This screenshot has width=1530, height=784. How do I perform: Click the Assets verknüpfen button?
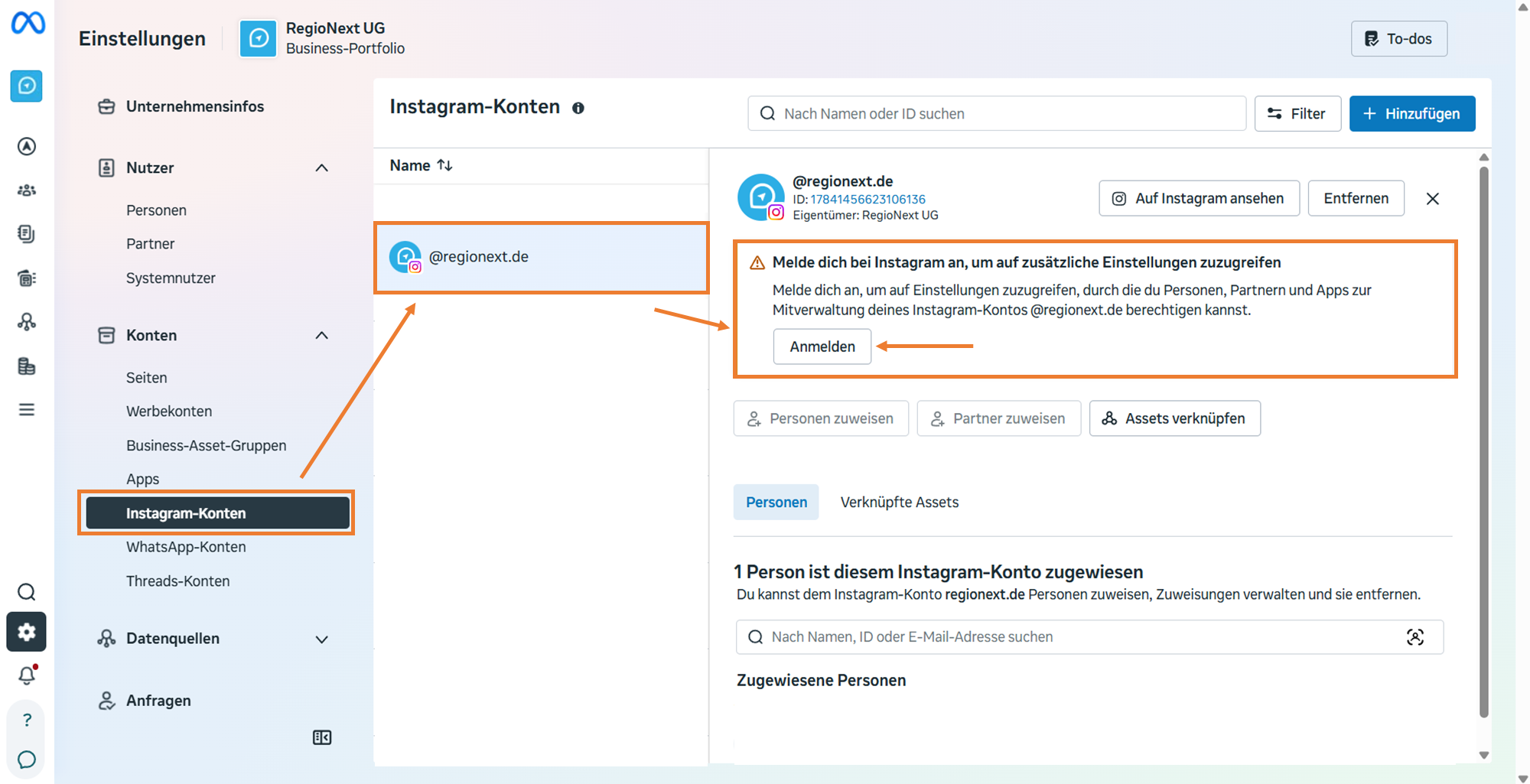click(1175, 418)
